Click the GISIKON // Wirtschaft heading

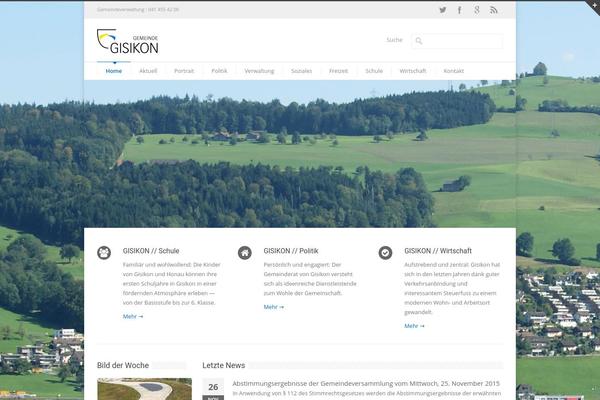[438, 251]
